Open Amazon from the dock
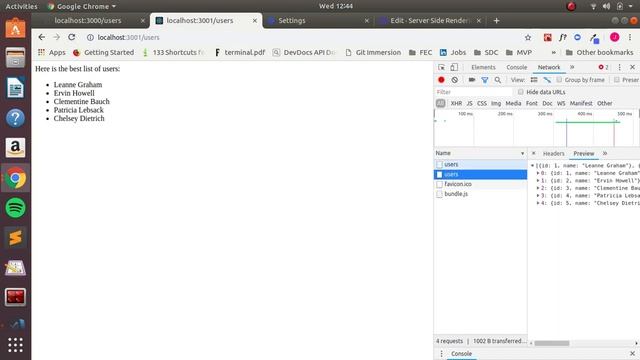Image resolution: width=640 pixels, height=360 pixels. [16, 148]
